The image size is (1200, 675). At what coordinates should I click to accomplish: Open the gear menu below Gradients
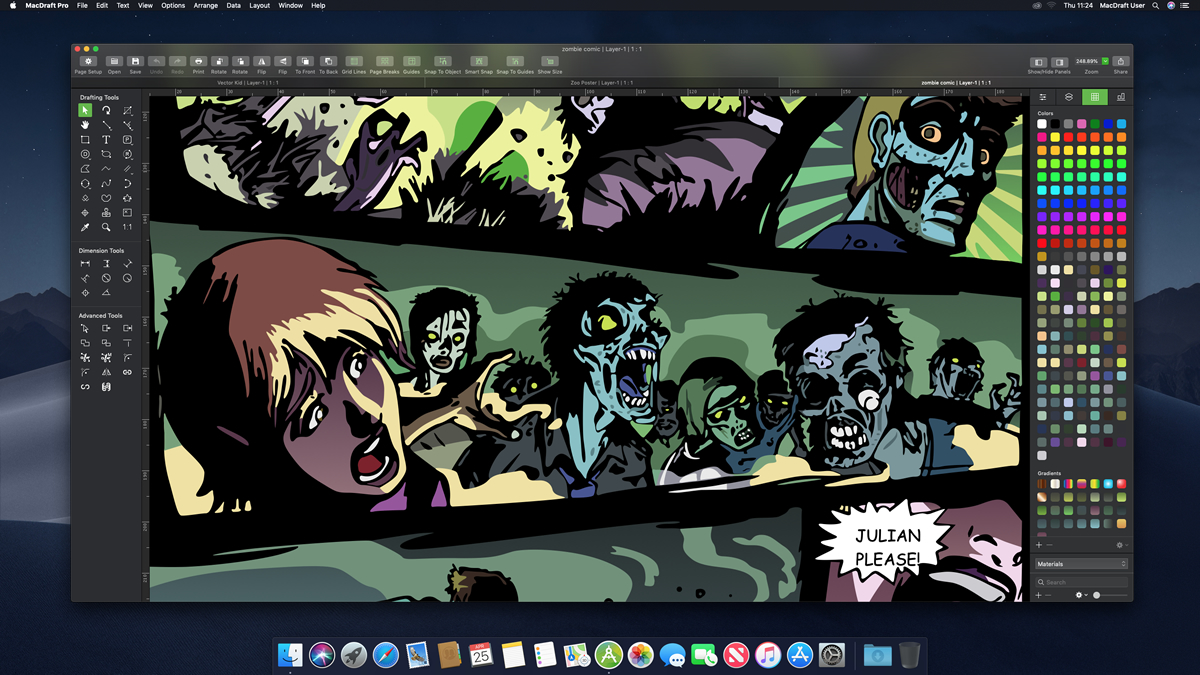tap(1120, 545)
